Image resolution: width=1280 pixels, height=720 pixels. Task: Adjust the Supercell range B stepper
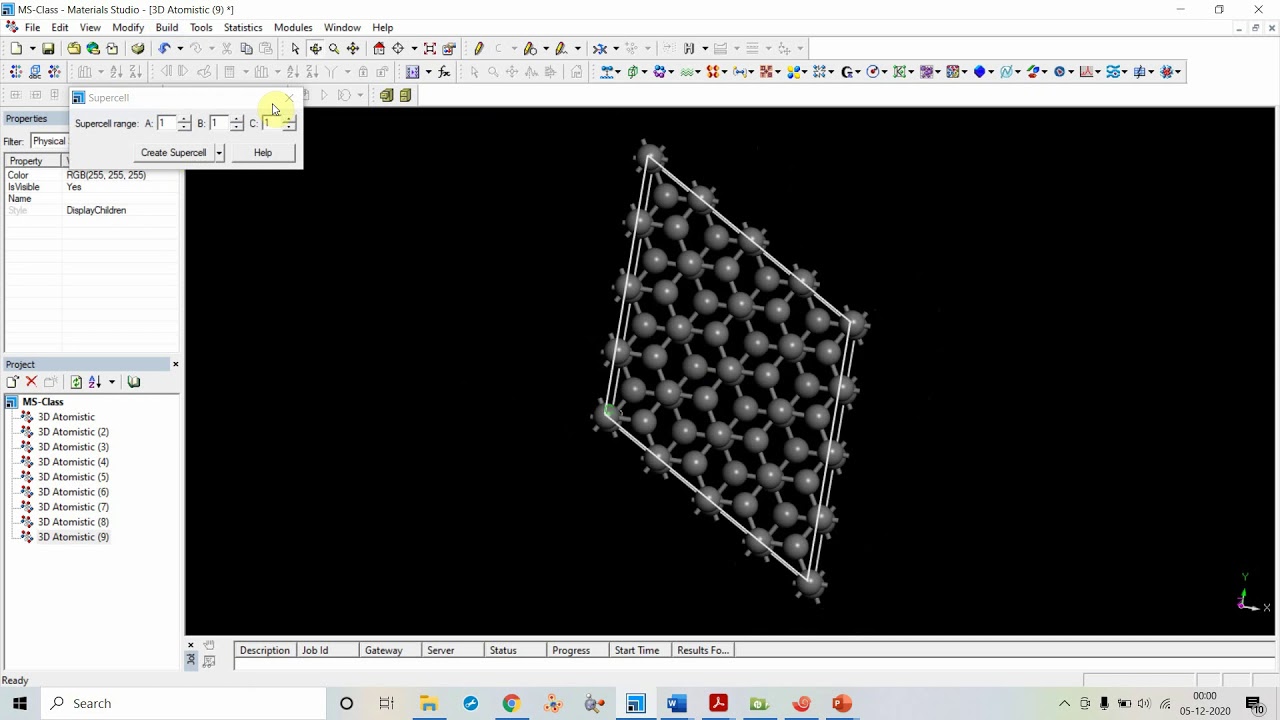coord(236,123)
